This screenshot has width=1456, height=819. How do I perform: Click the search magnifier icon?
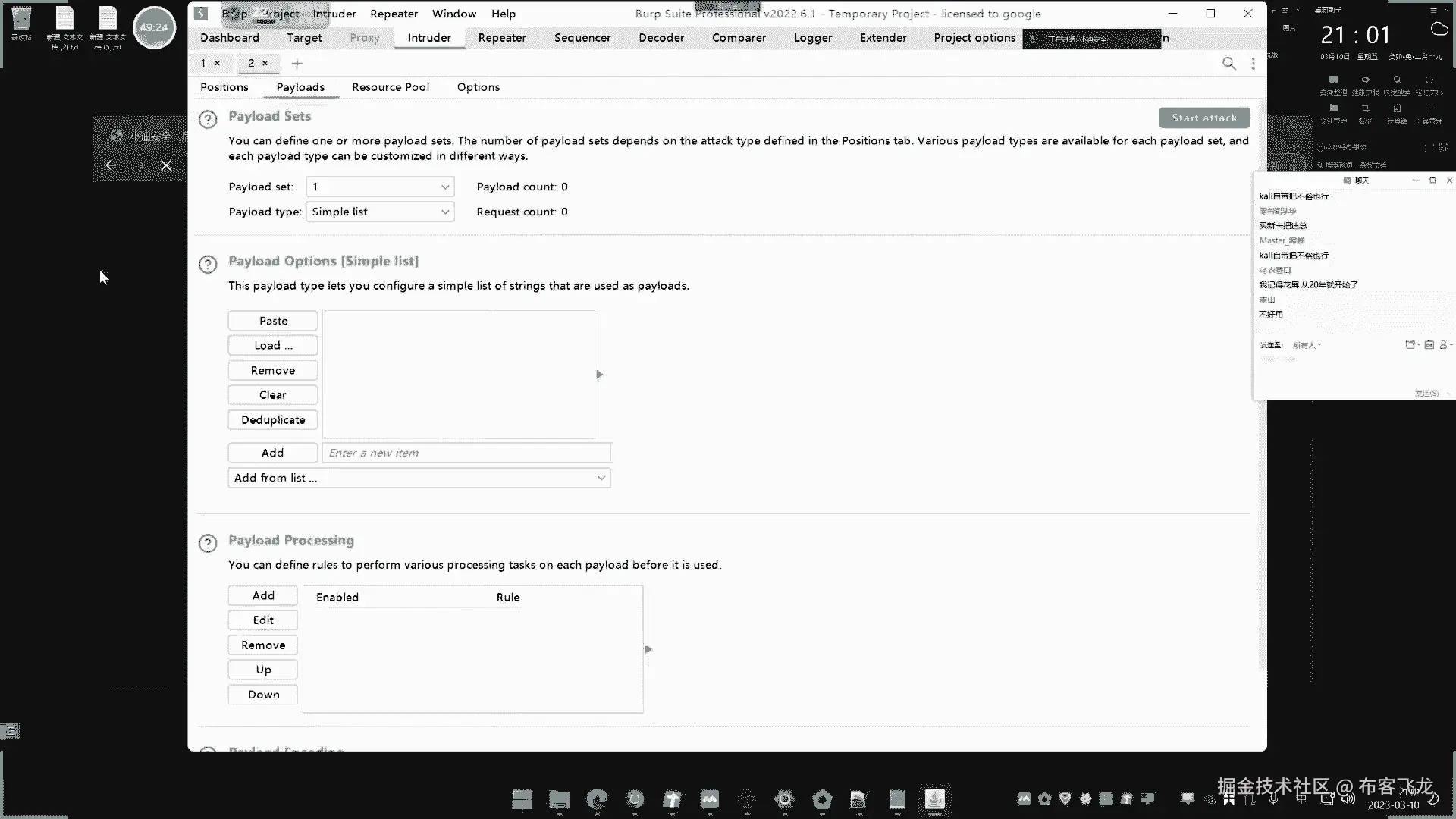click(1228, 64)
